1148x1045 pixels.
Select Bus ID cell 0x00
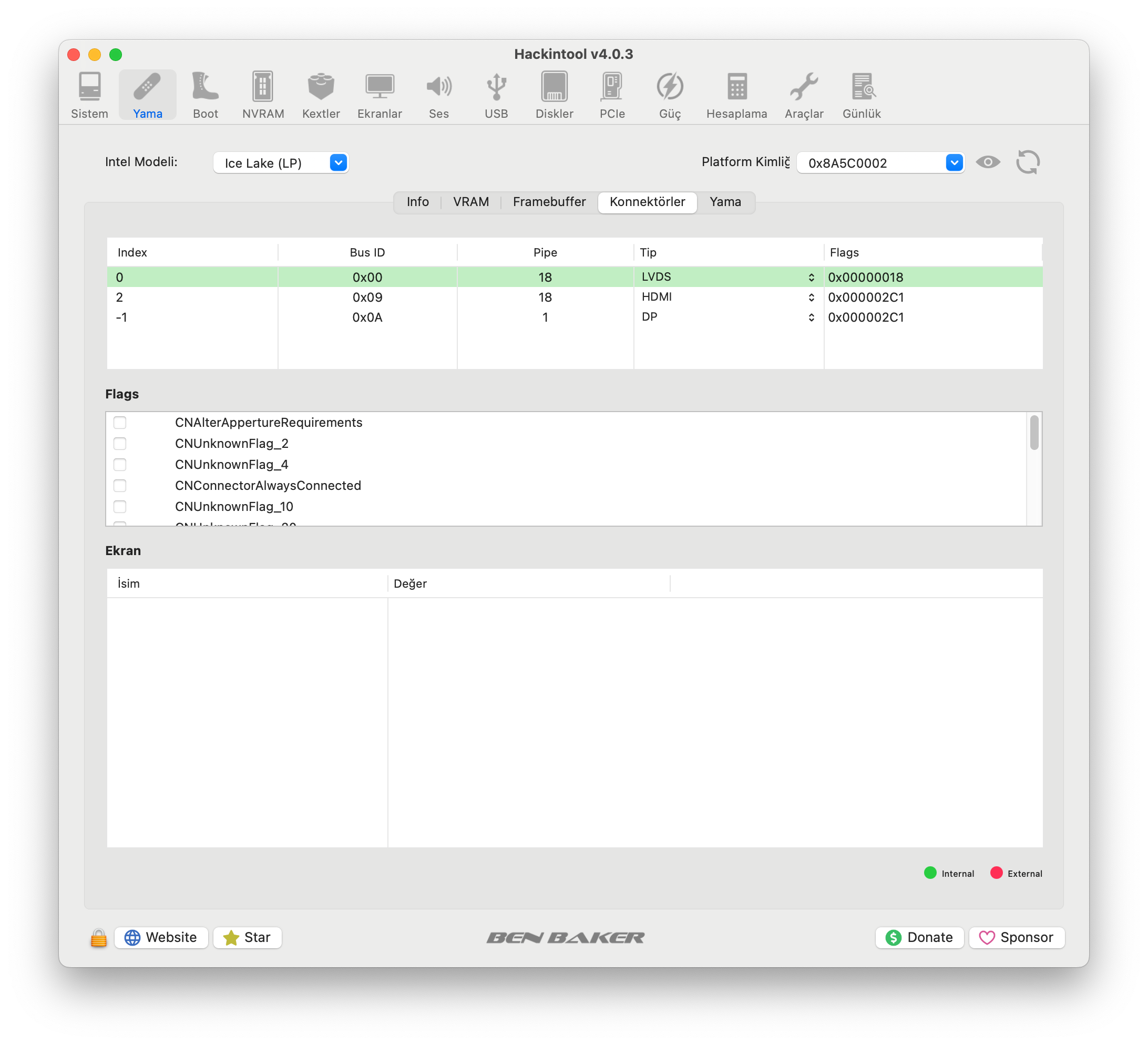point(367,278)
